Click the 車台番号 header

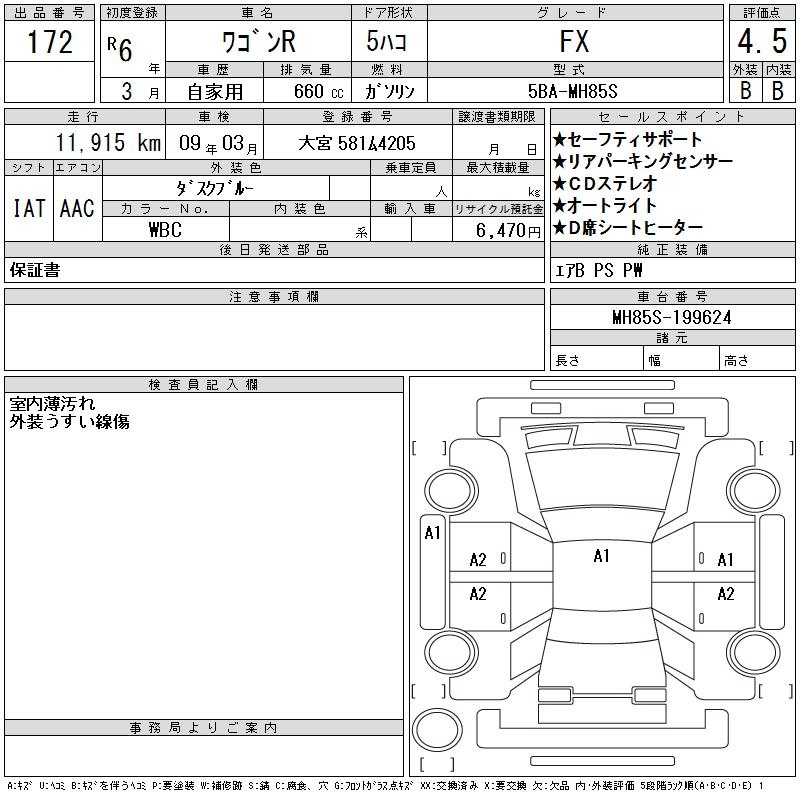pyautogui.click(x=672, y=296)
